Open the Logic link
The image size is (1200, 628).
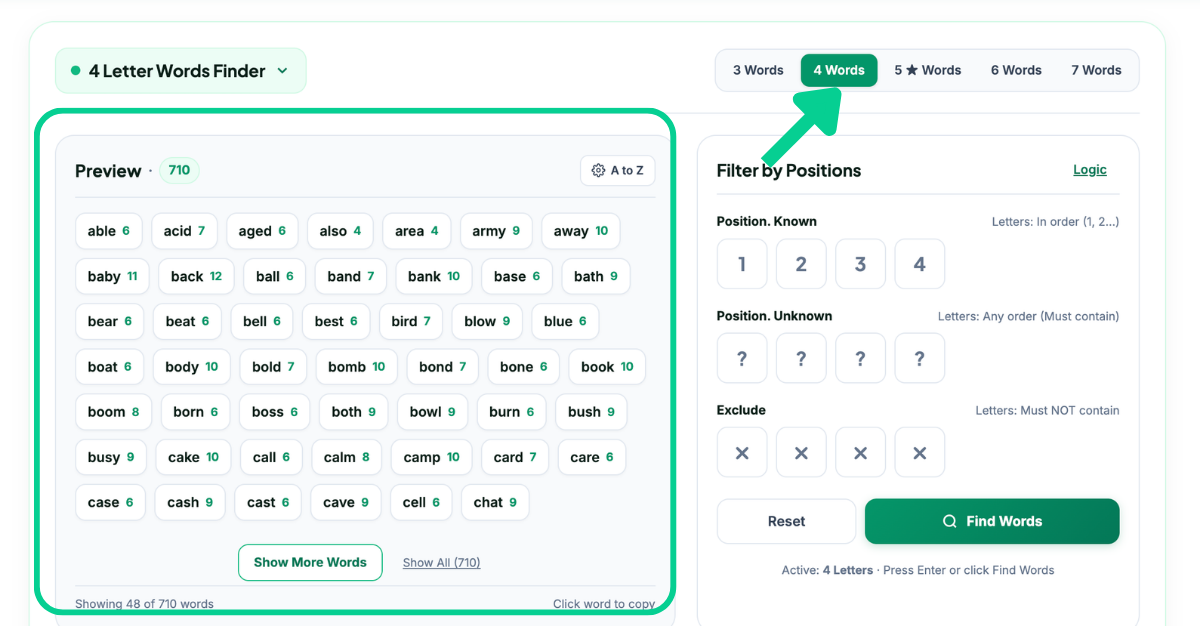[x=1090, y=170]
